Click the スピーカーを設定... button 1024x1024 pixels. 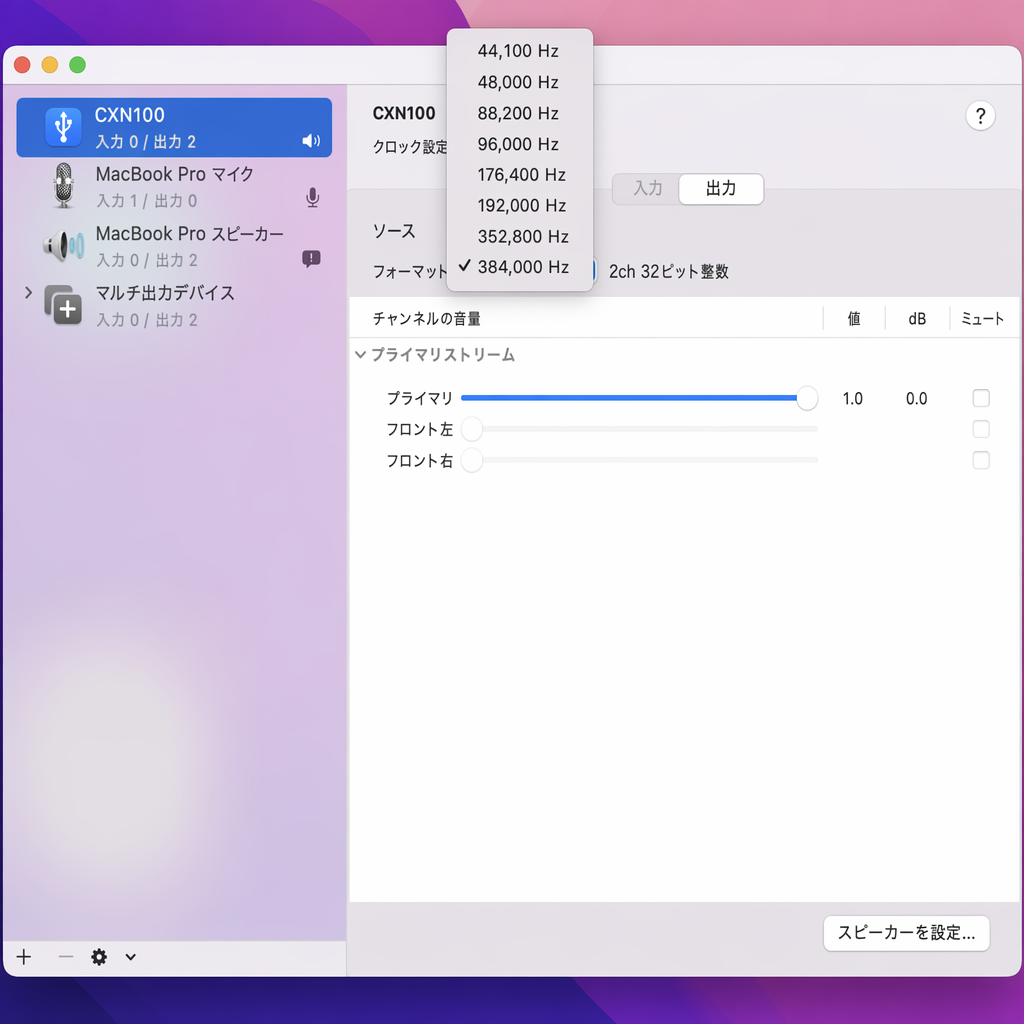[x=906, y=933]
